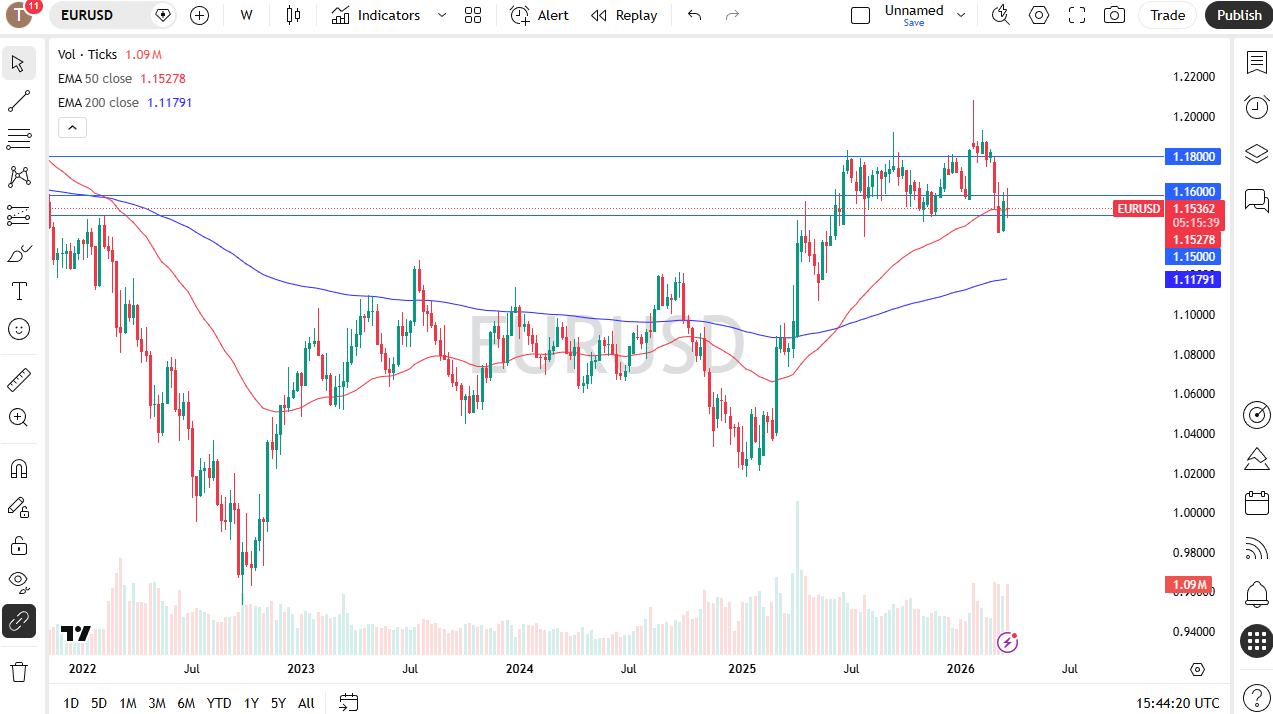Open the indicator templates grid

pyautogui.click(x=473, y=15)
